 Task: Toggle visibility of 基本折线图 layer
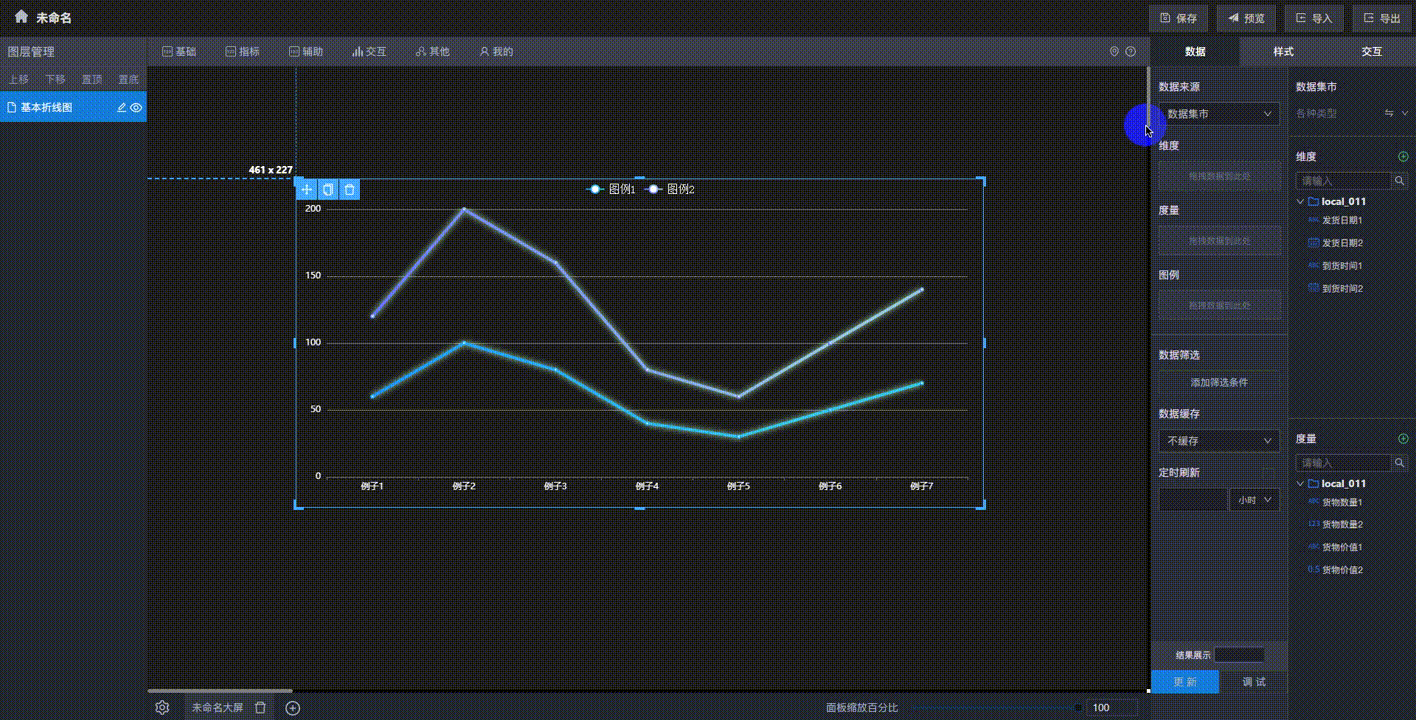point(136,108)
